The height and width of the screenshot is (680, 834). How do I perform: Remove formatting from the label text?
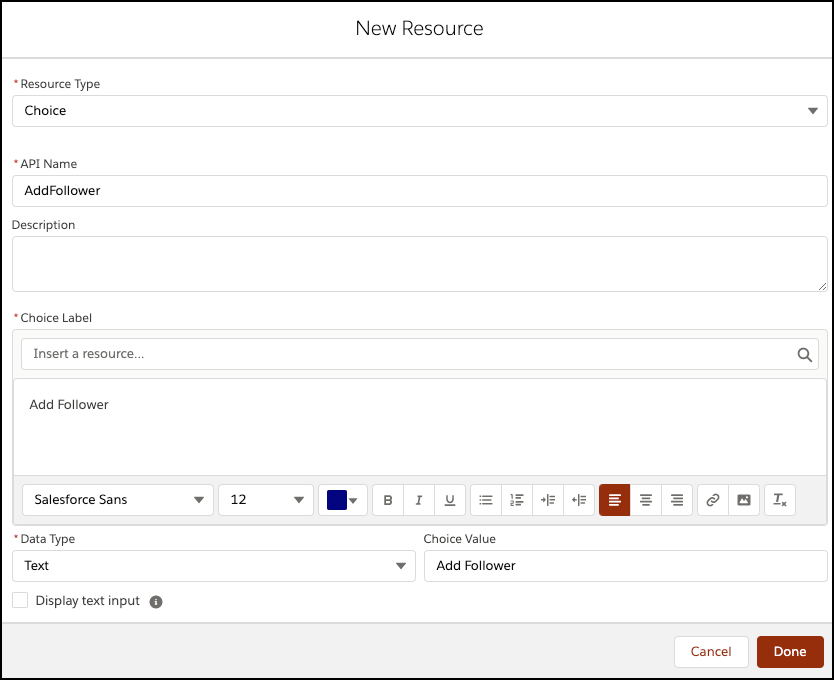pos(780,500)
